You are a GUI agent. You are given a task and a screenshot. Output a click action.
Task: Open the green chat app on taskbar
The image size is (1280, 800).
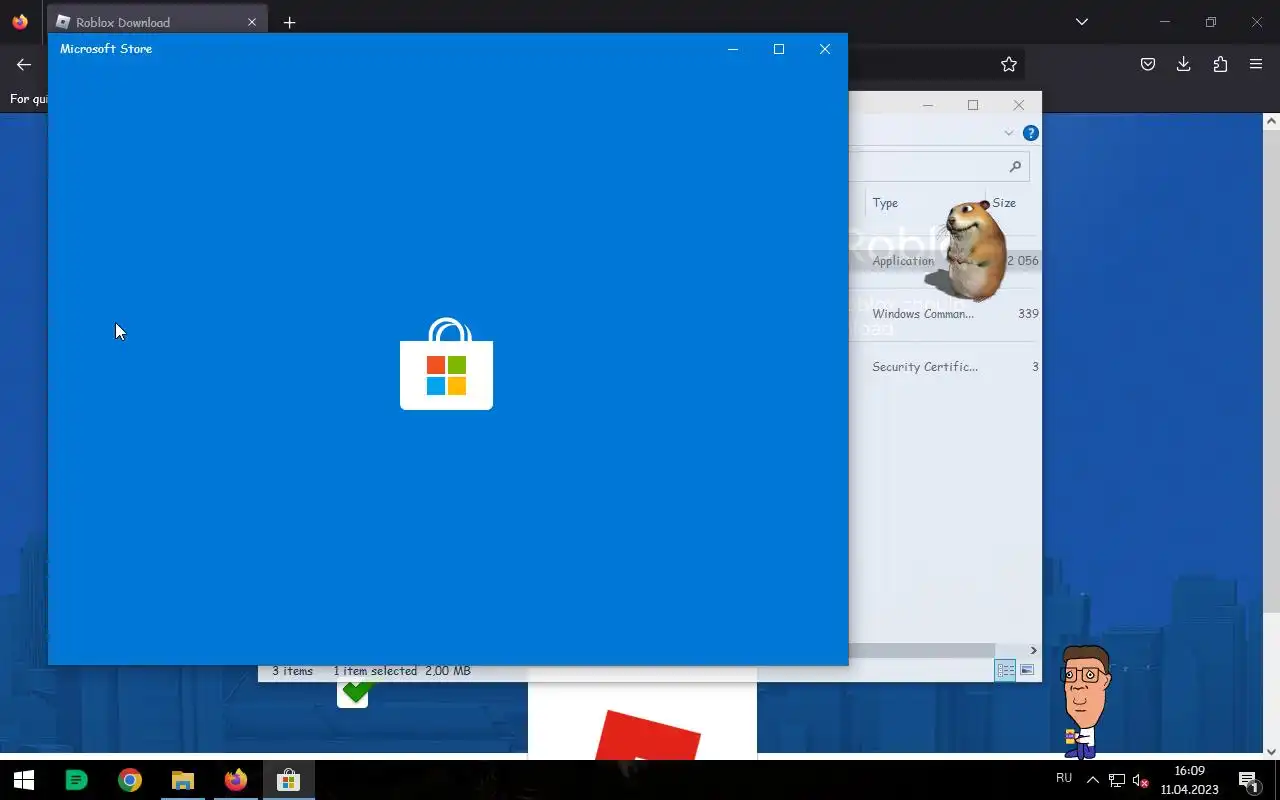click(76, 780)
